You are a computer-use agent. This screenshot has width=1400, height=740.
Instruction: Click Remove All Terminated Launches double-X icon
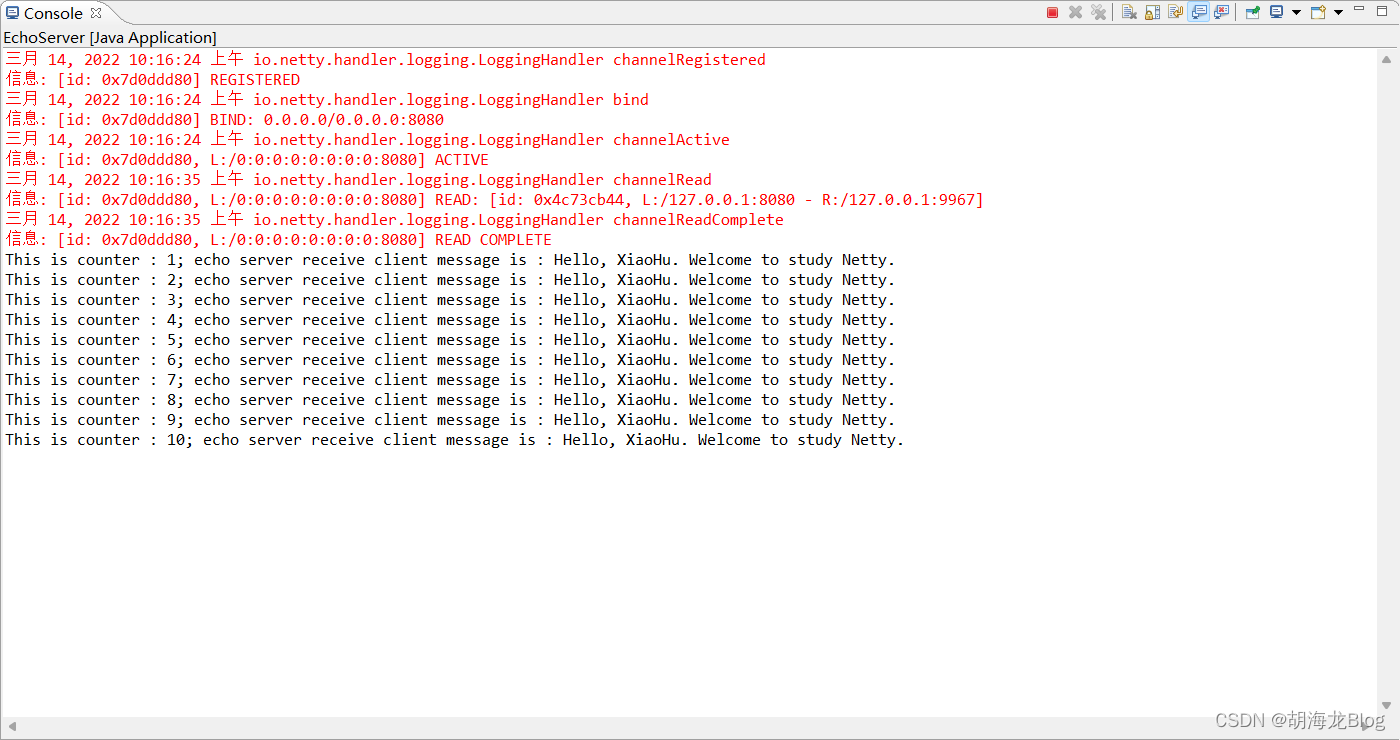1098,12
